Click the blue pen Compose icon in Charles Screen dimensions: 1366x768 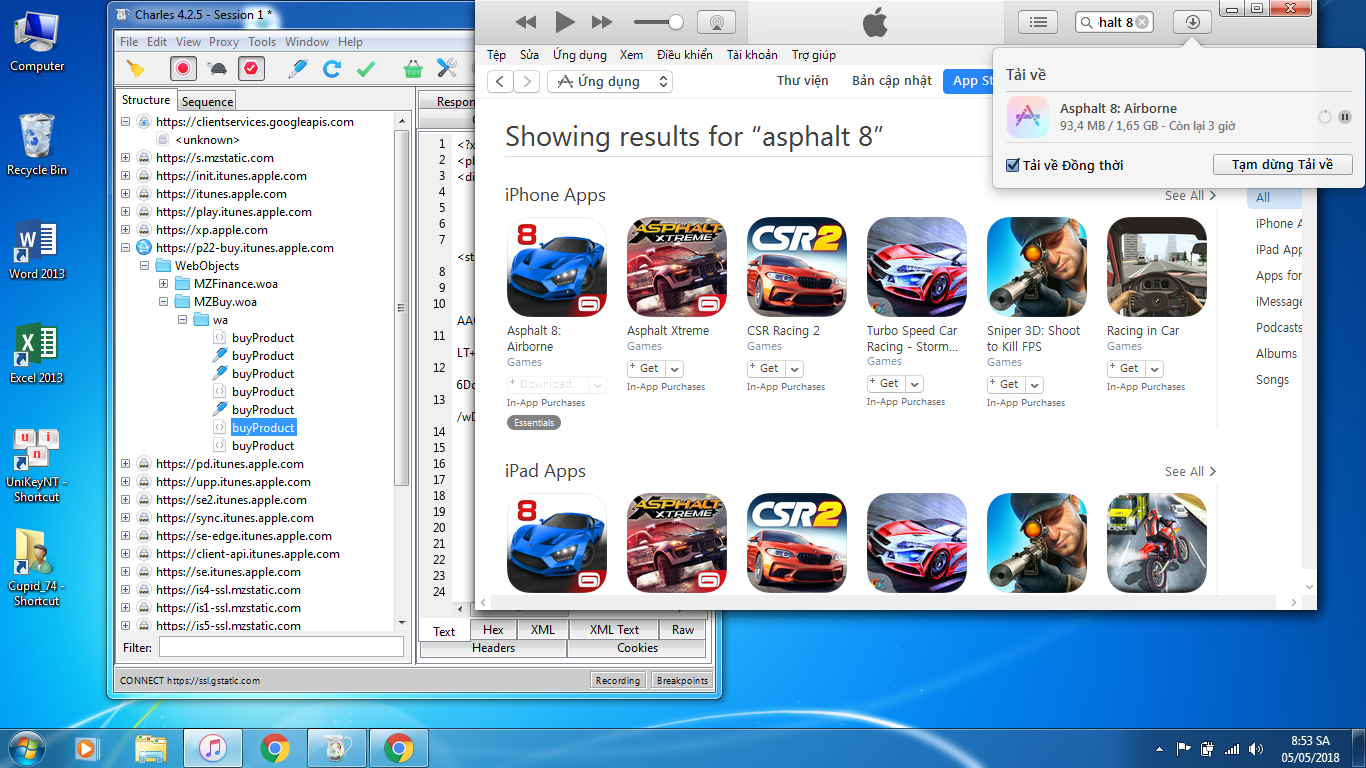297,69
